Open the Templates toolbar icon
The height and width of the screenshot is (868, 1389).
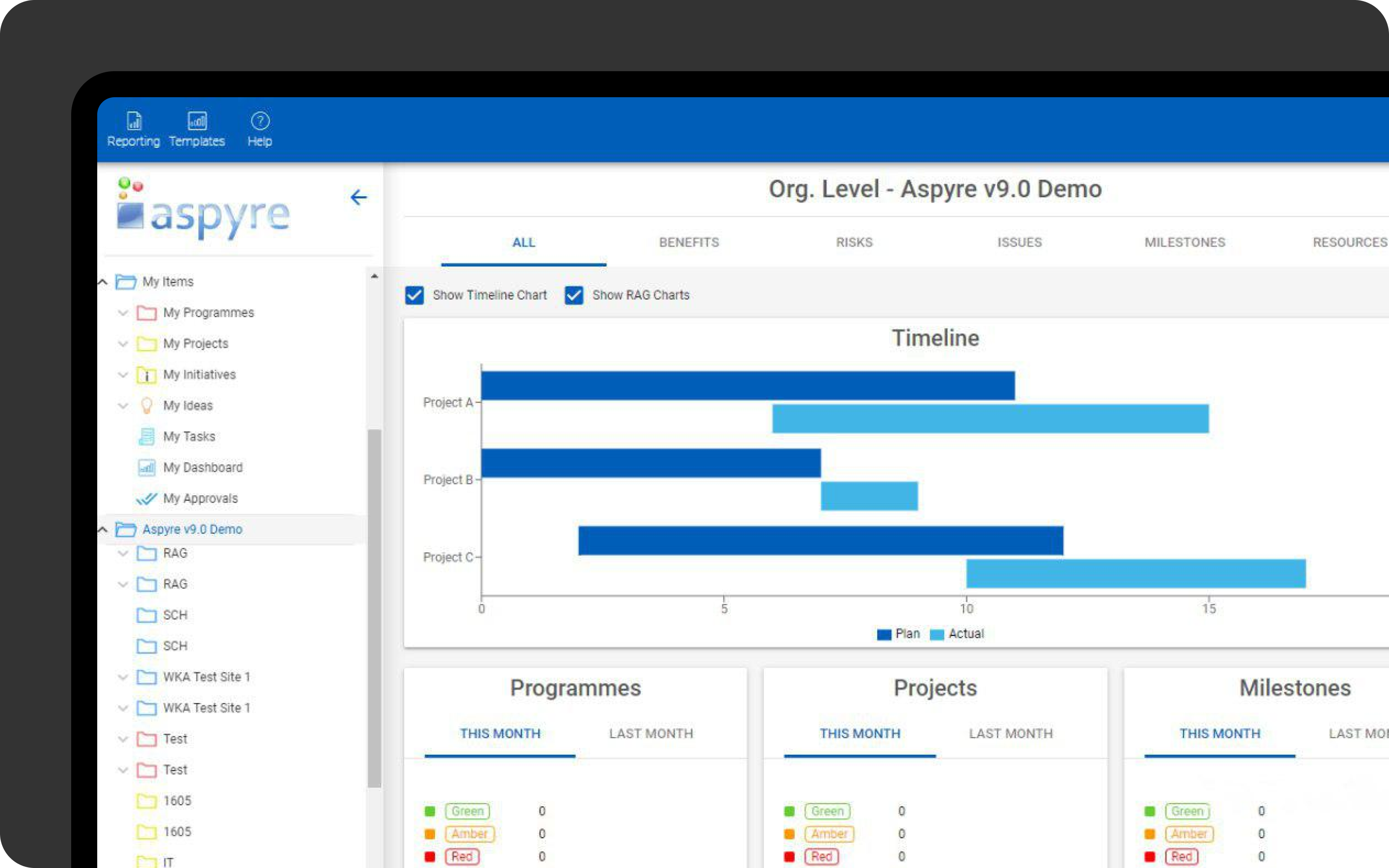[x=197, y=121]
